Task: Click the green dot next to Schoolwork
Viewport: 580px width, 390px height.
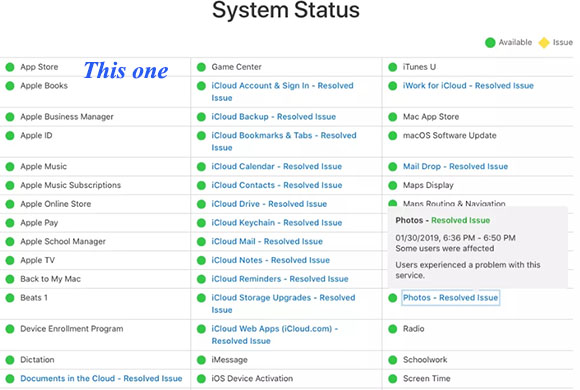Action: tap(392, 360)
